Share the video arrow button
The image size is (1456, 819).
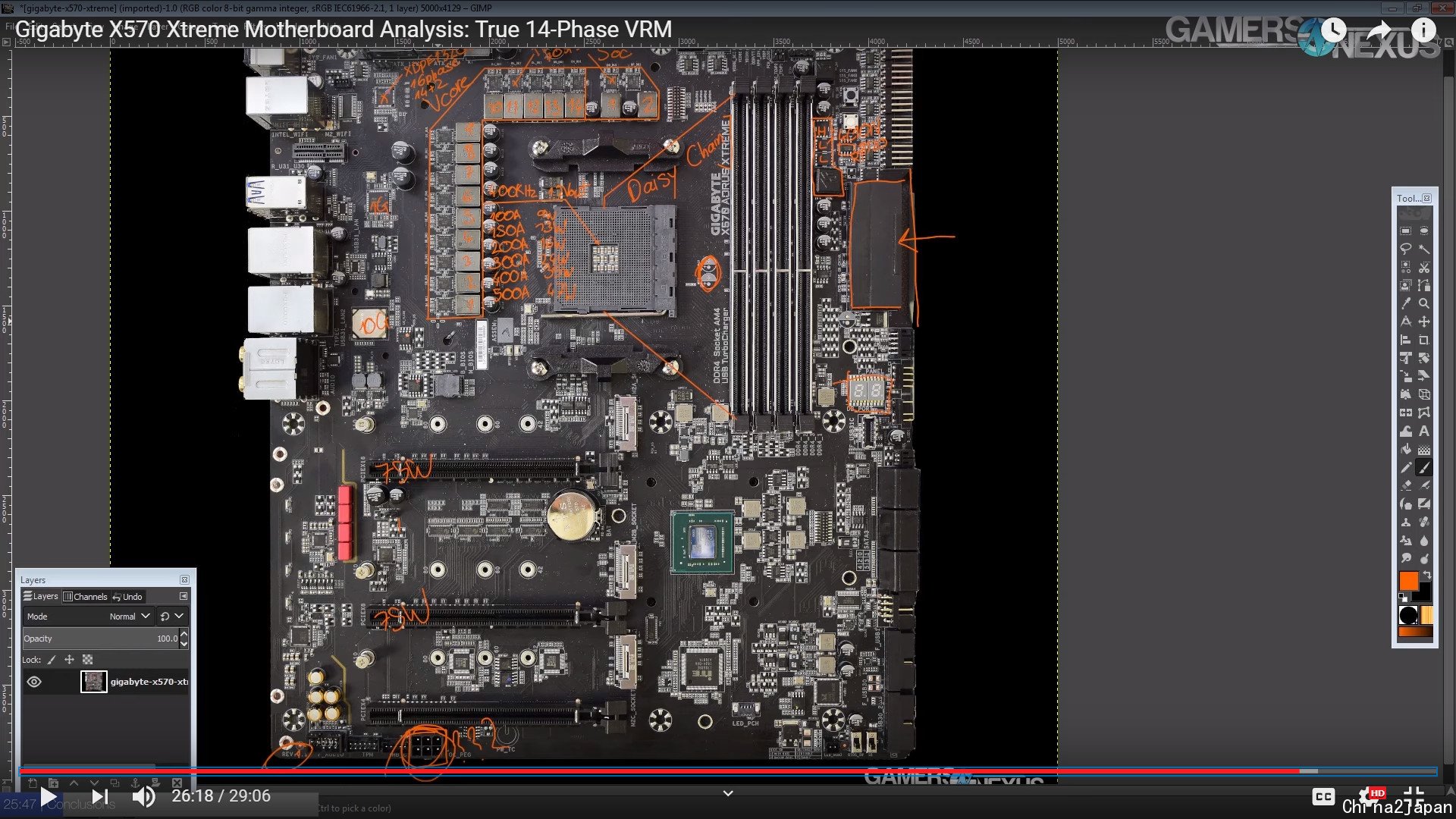coord(1379,30)
